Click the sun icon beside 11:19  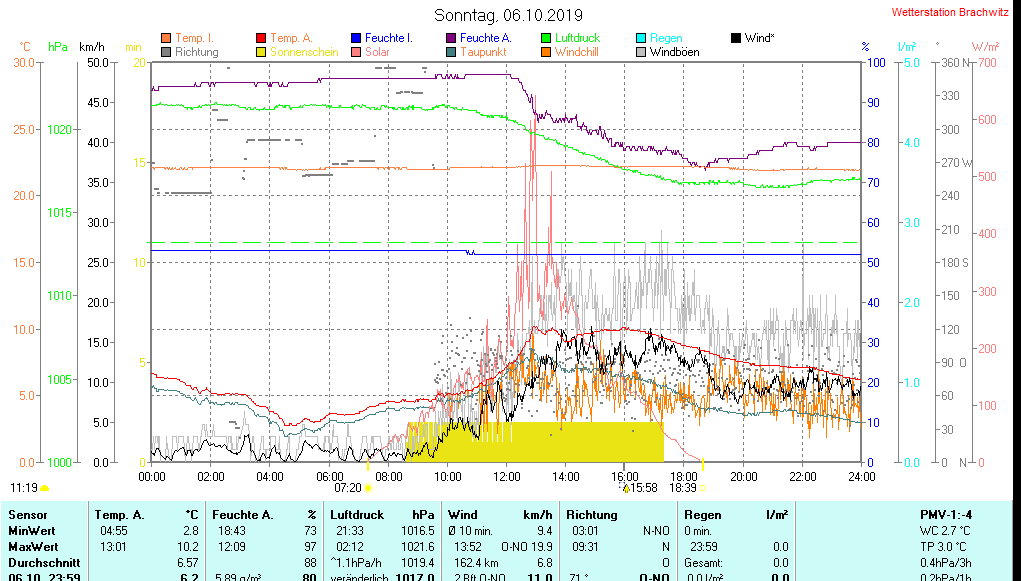(44, 488)
